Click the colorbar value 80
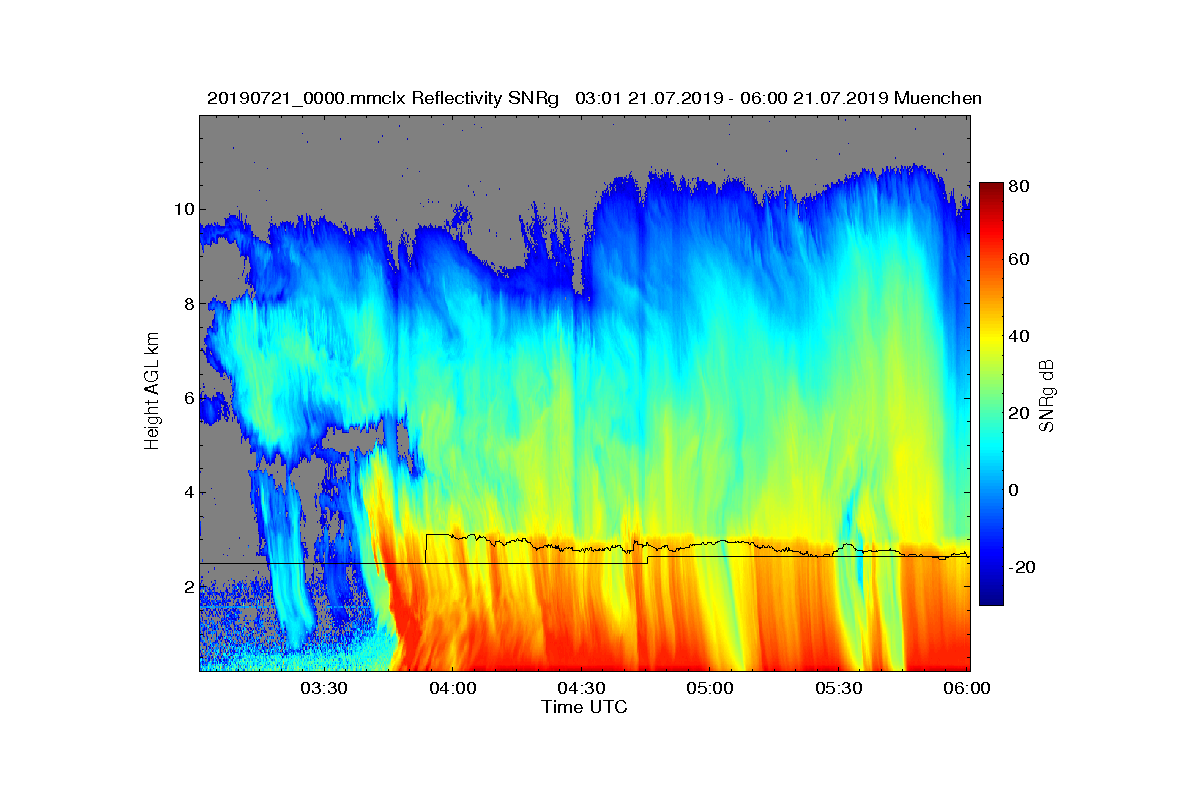 coord(1020,186)
